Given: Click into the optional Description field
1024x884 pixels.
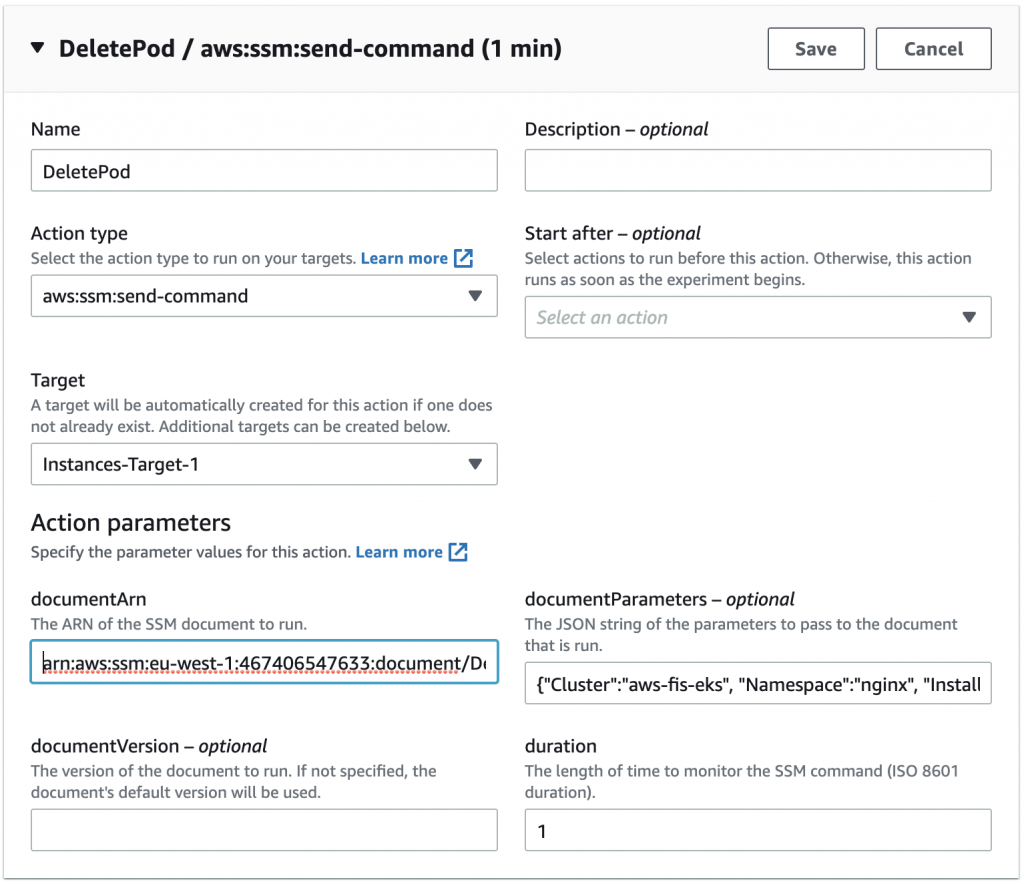Looking at the screenshot, I should 757,171.
